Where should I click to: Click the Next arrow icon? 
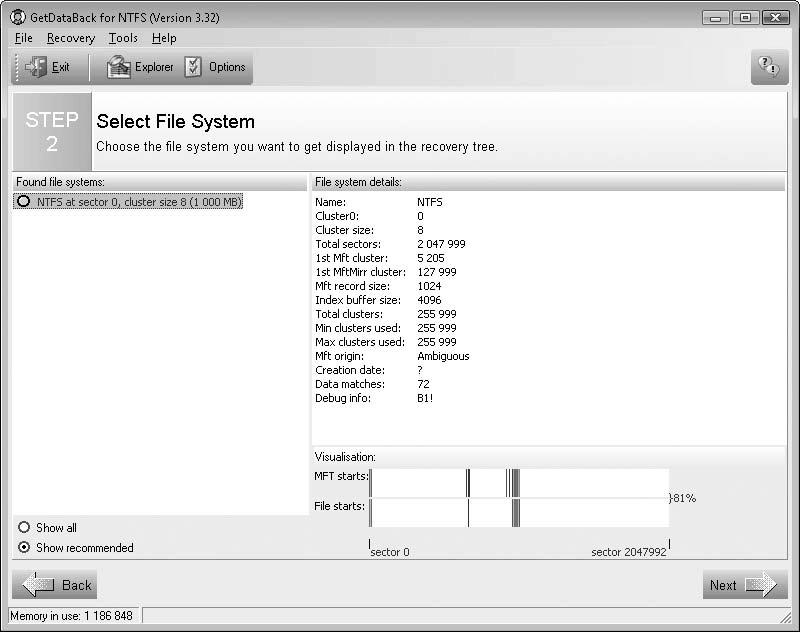pyautogui.click(x=761, y=585)
